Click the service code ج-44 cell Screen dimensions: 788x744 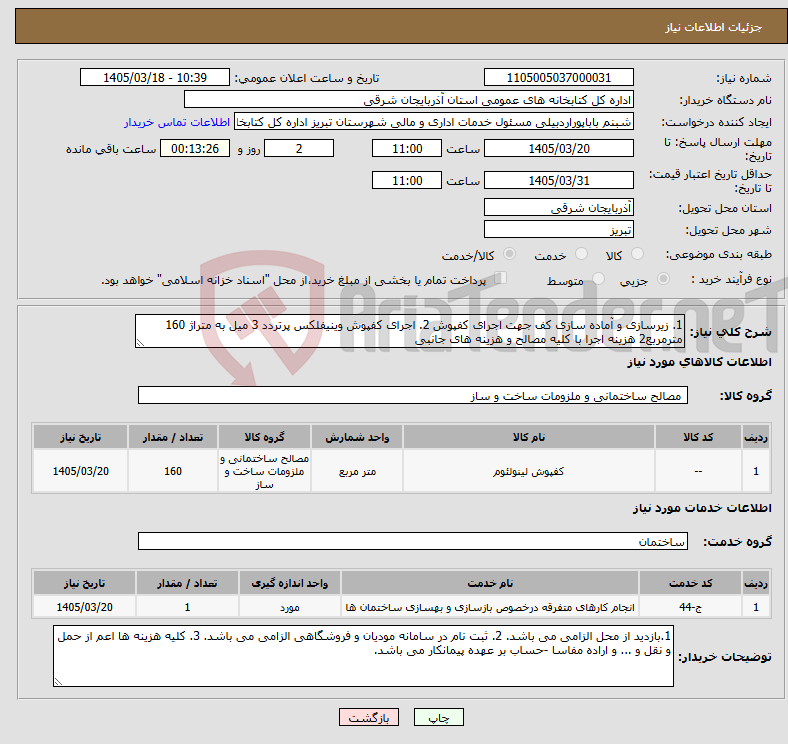[691, 607]
